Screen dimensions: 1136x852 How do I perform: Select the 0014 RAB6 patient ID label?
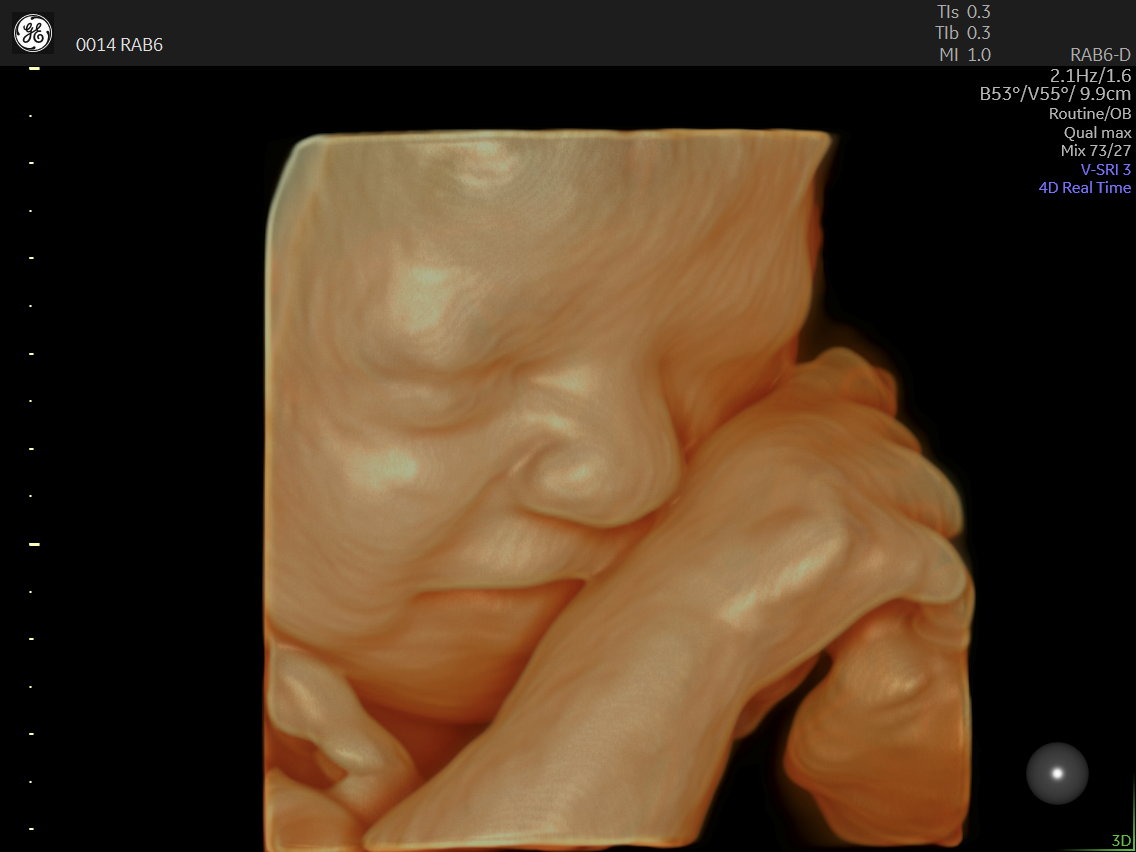click(119, 45)
